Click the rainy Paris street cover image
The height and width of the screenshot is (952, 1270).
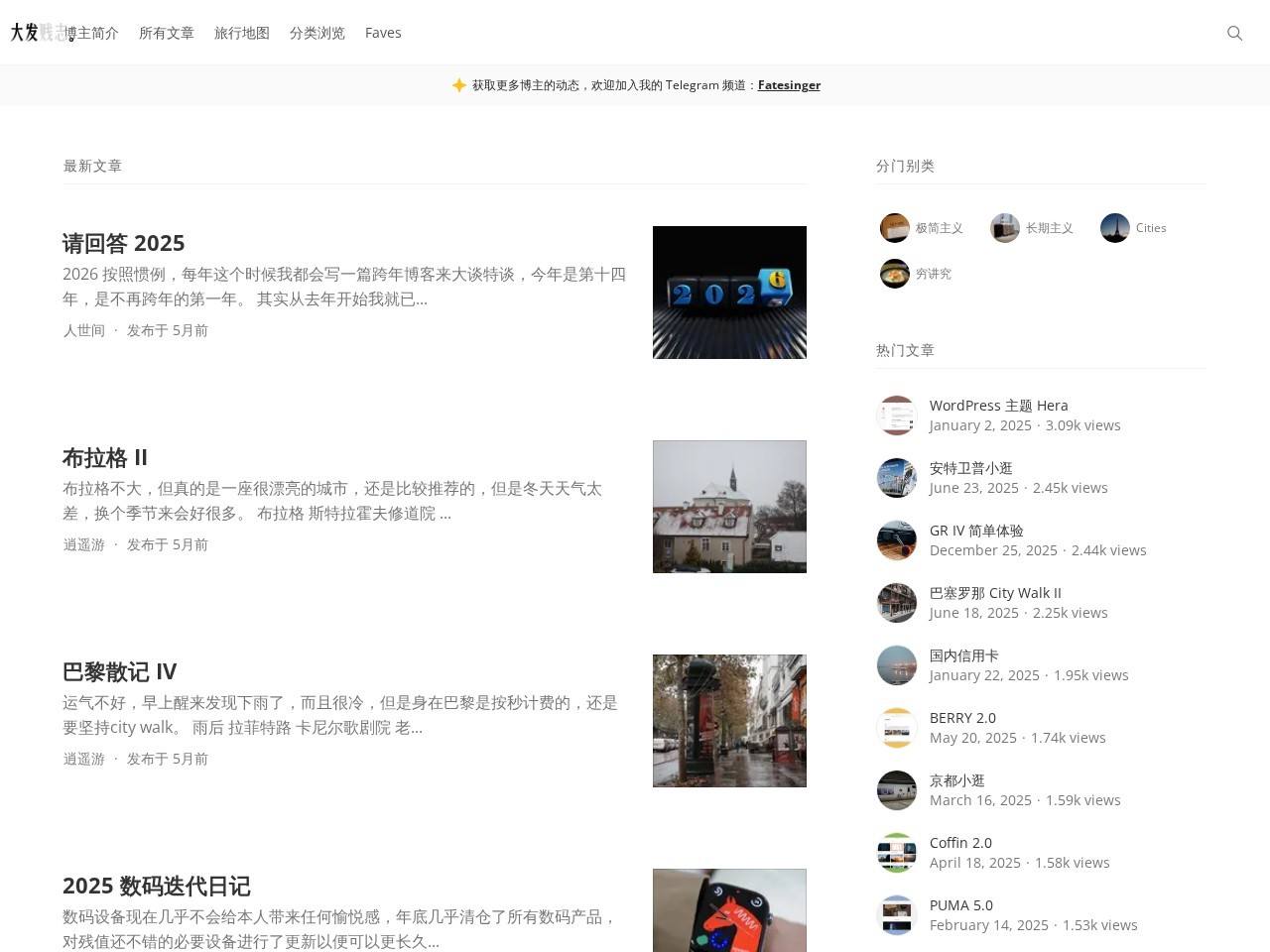[x=729, y=721]
